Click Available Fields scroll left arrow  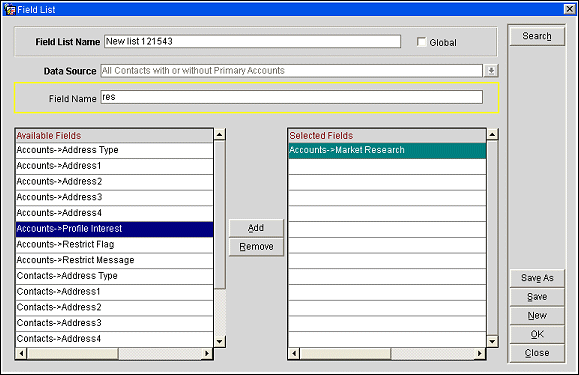coord(21,354)
